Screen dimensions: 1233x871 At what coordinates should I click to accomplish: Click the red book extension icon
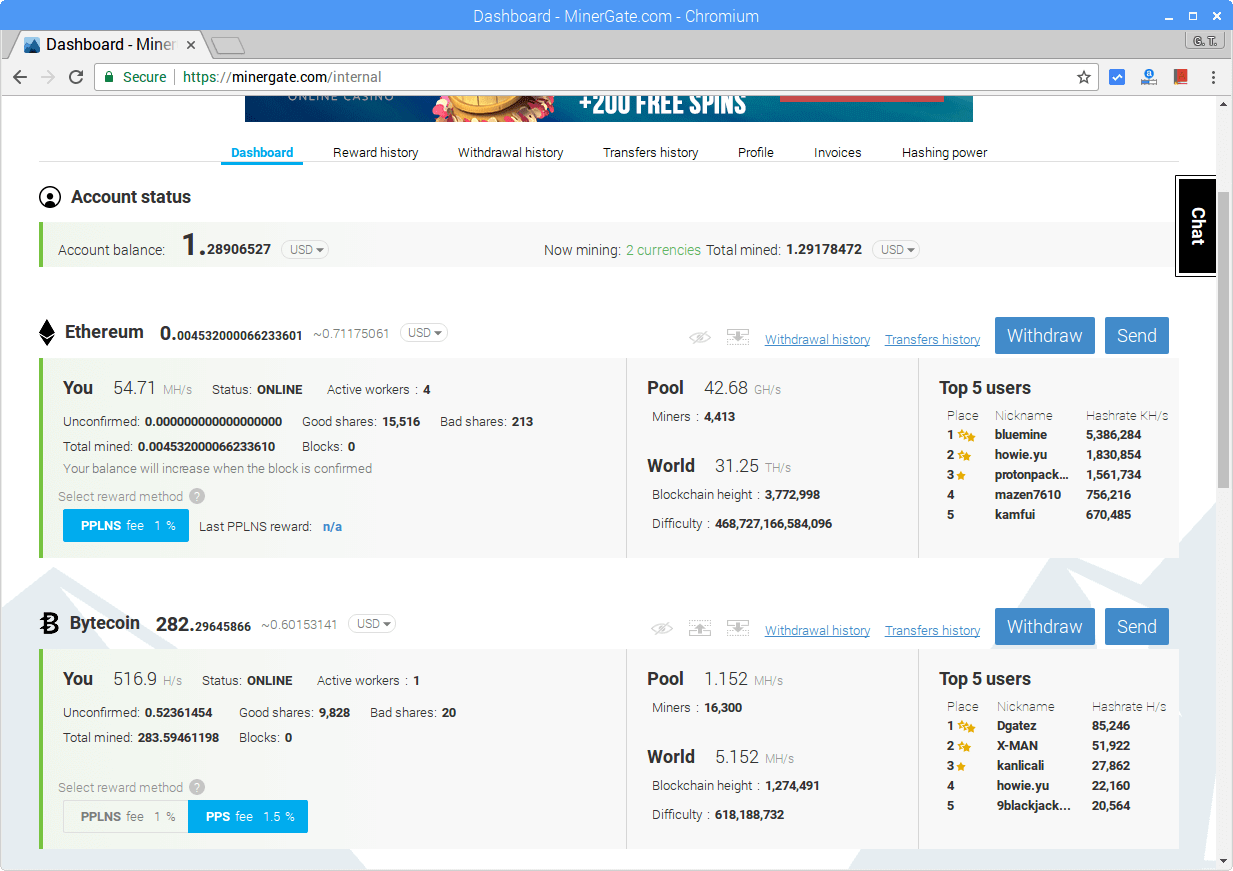(x=1180, y=77)
